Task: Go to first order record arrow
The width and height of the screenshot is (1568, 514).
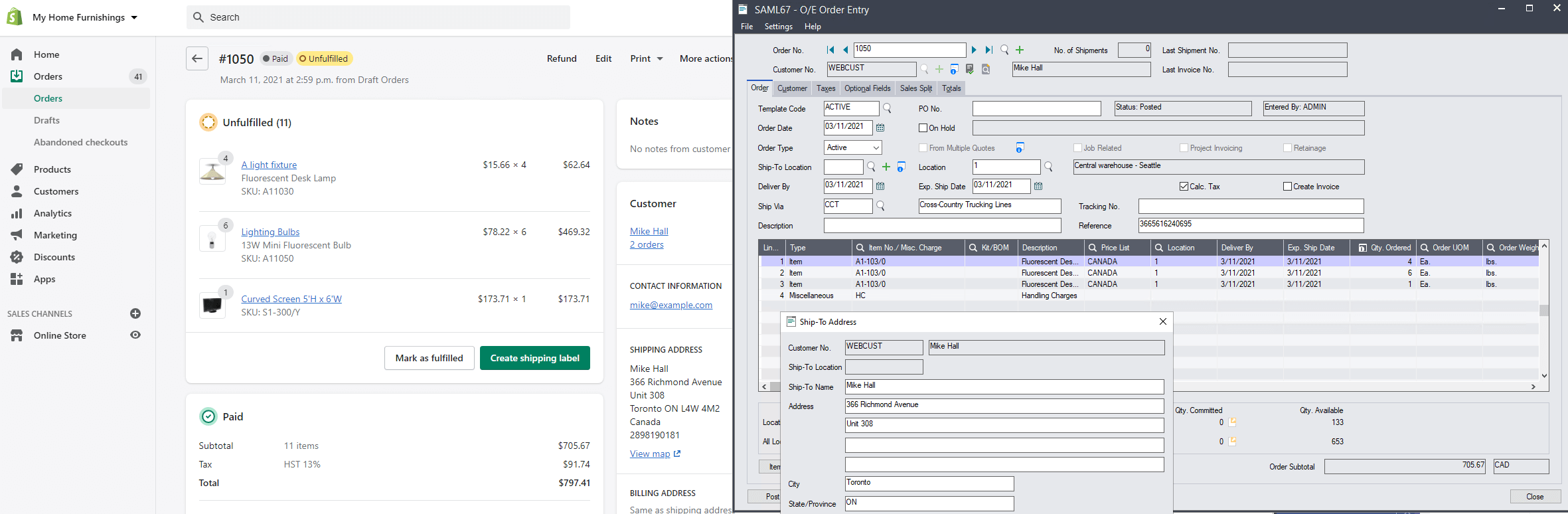Action: pos(830,50)
